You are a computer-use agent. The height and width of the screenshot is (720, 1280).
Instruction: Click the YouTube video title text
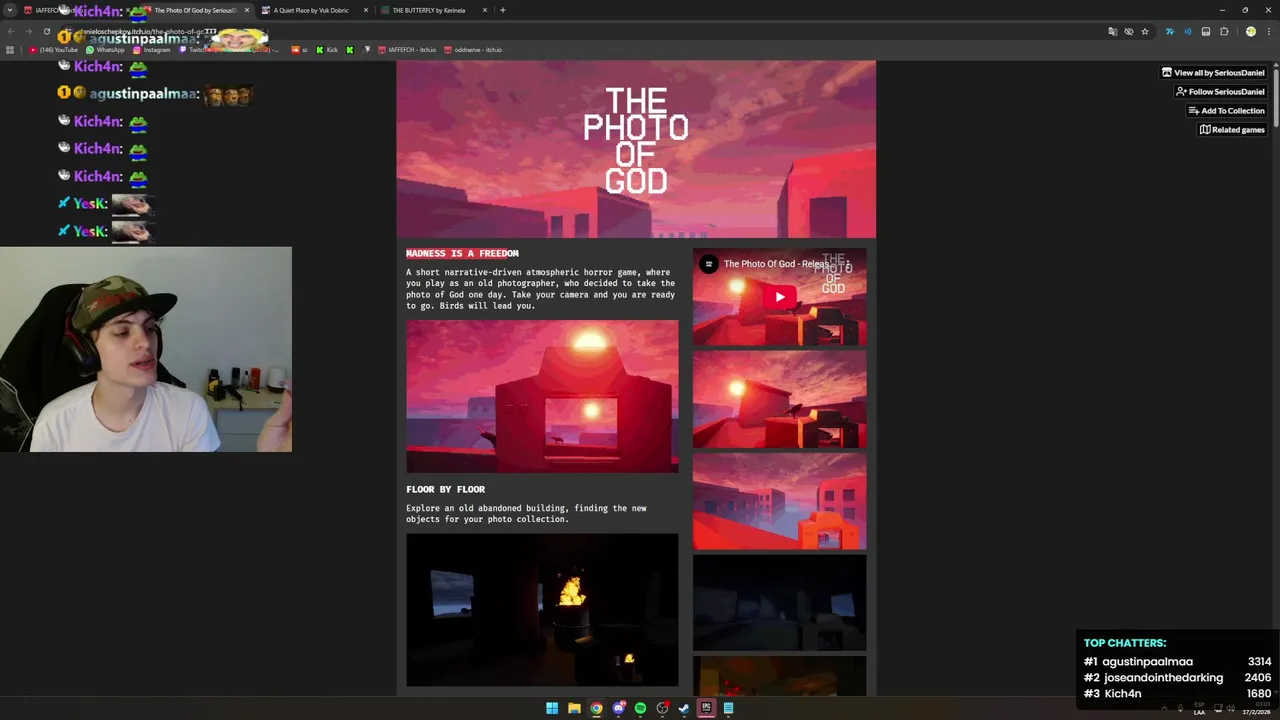coord(775,264)
